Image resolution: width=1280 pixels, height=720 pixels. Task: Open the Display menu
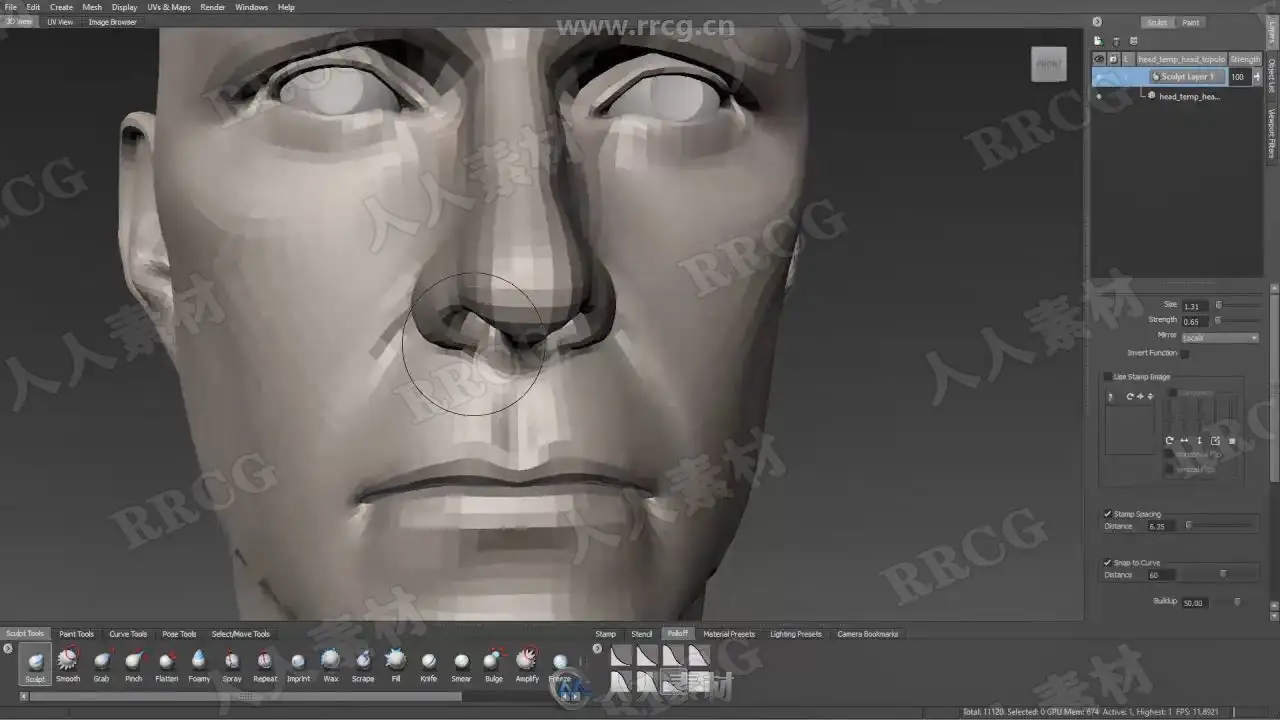click(124, 7)
